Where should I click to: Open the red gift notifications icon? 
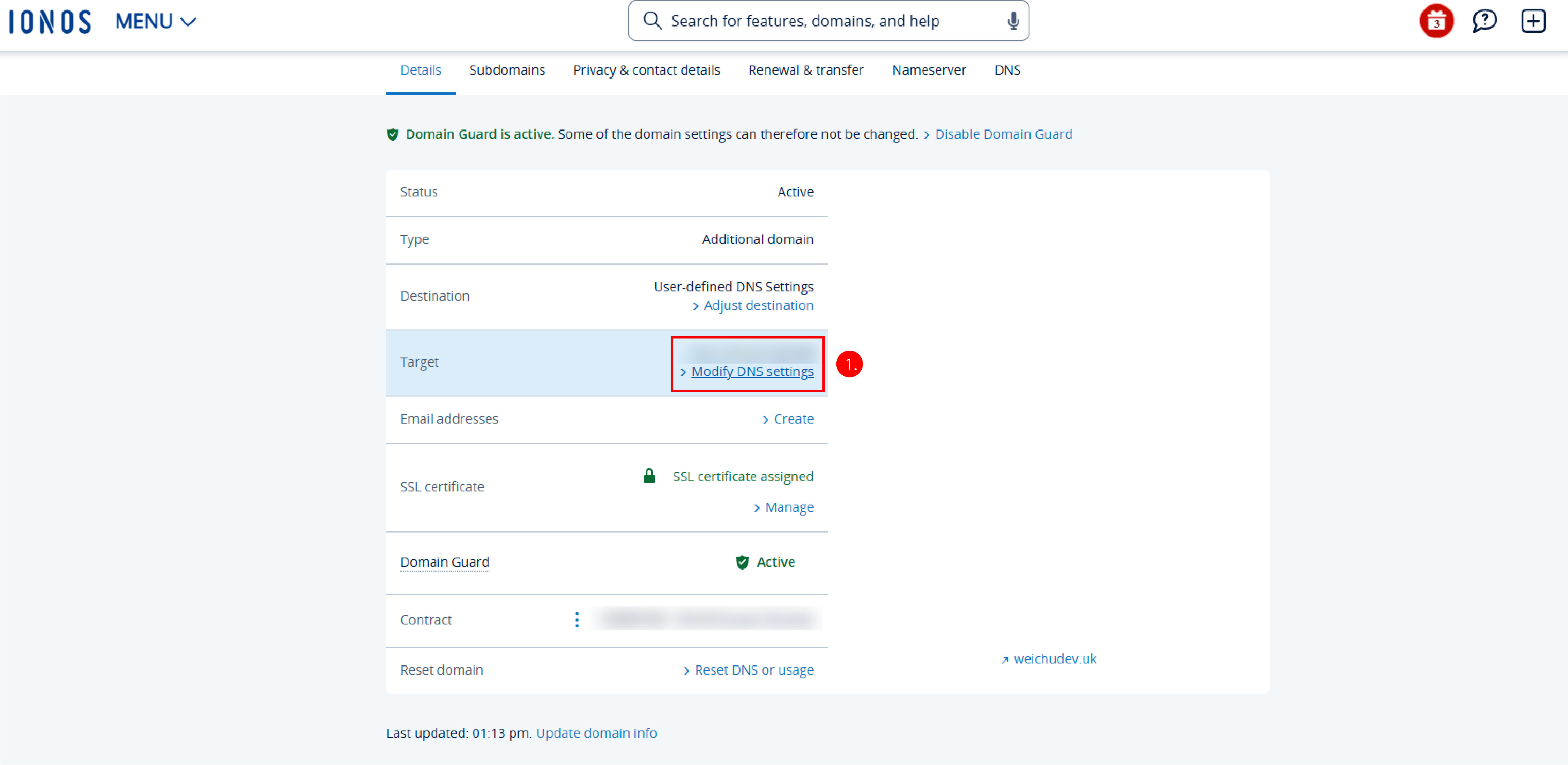(1436, 21)
